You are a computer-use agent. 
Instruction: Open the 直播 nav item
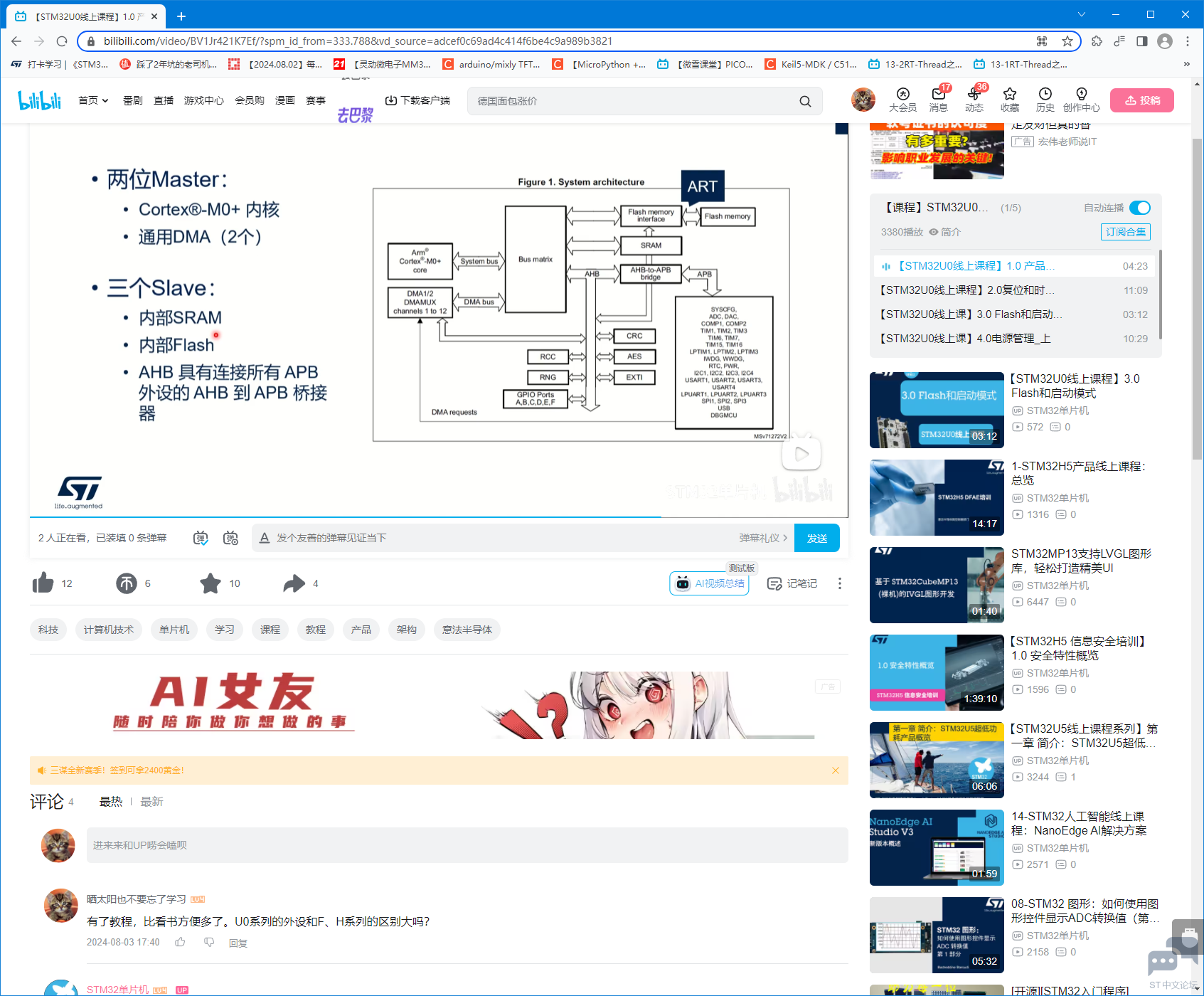pyautogui.click(x=164, y=100)
